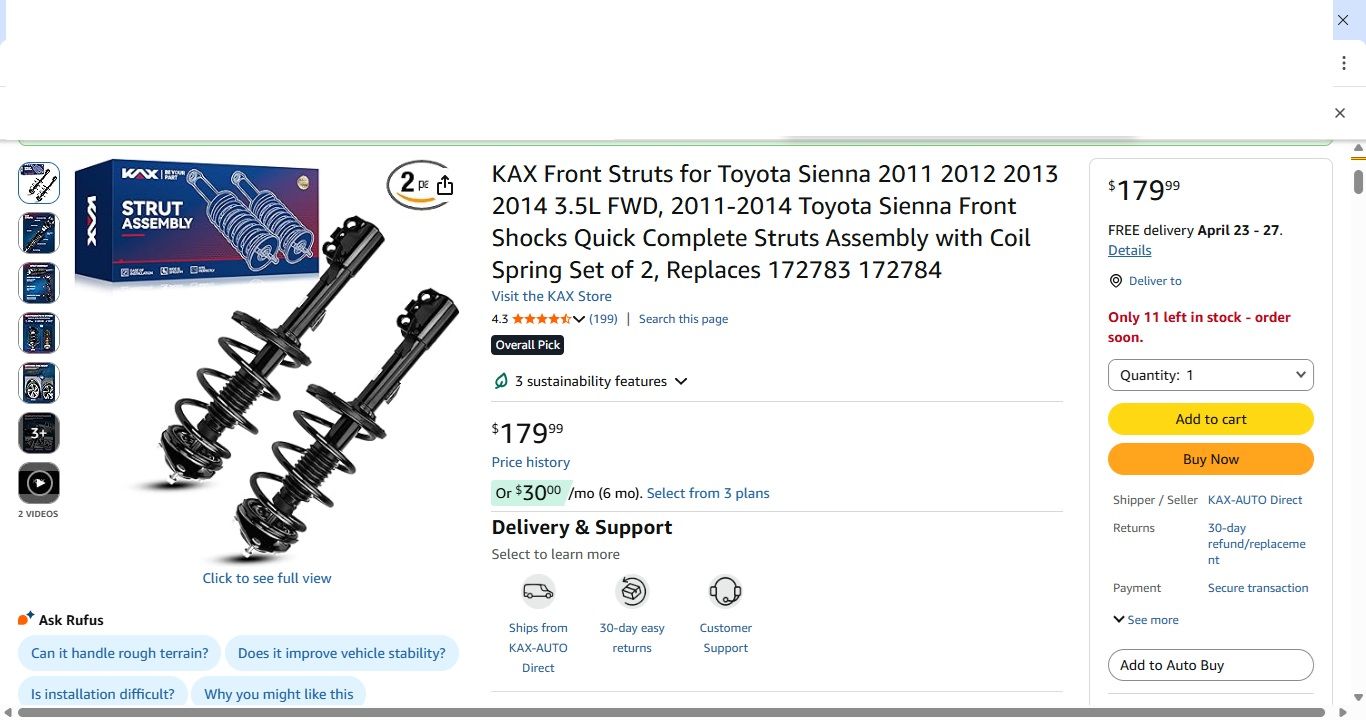Viewport: 1366px width, 720px height.
Task: Click Add to Auto Buy button
Action: pyautogui.click(x=1210, y=665)
